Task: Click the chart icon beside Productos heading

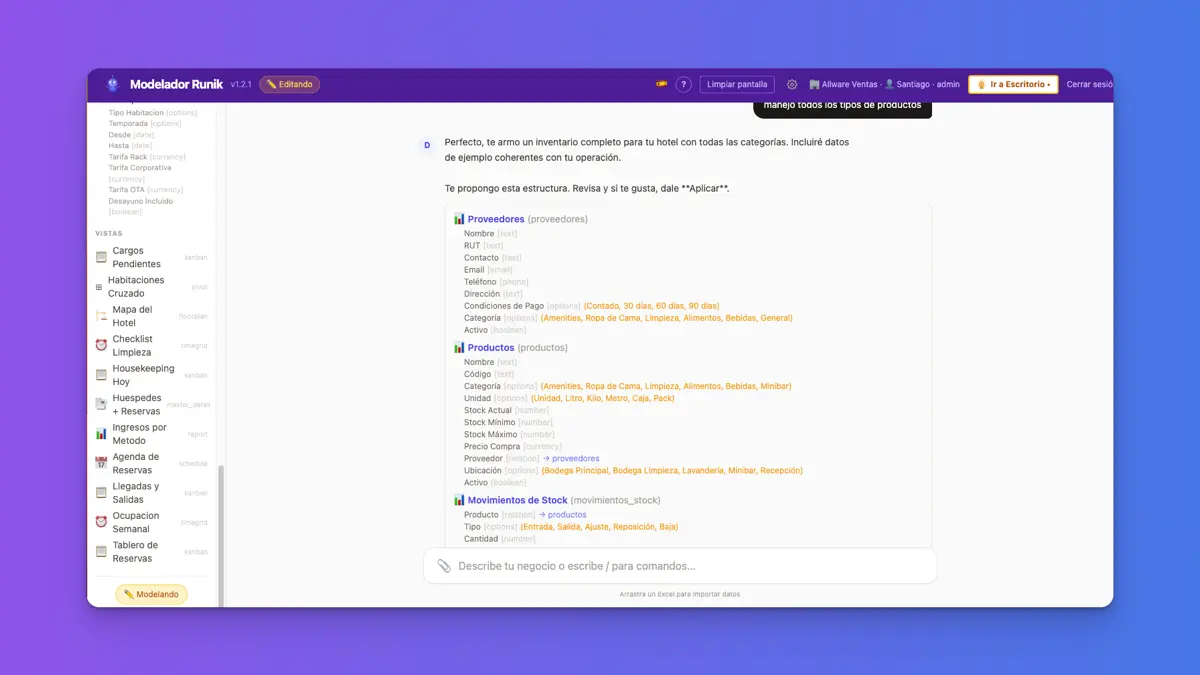Action: (x=459, y=348)
